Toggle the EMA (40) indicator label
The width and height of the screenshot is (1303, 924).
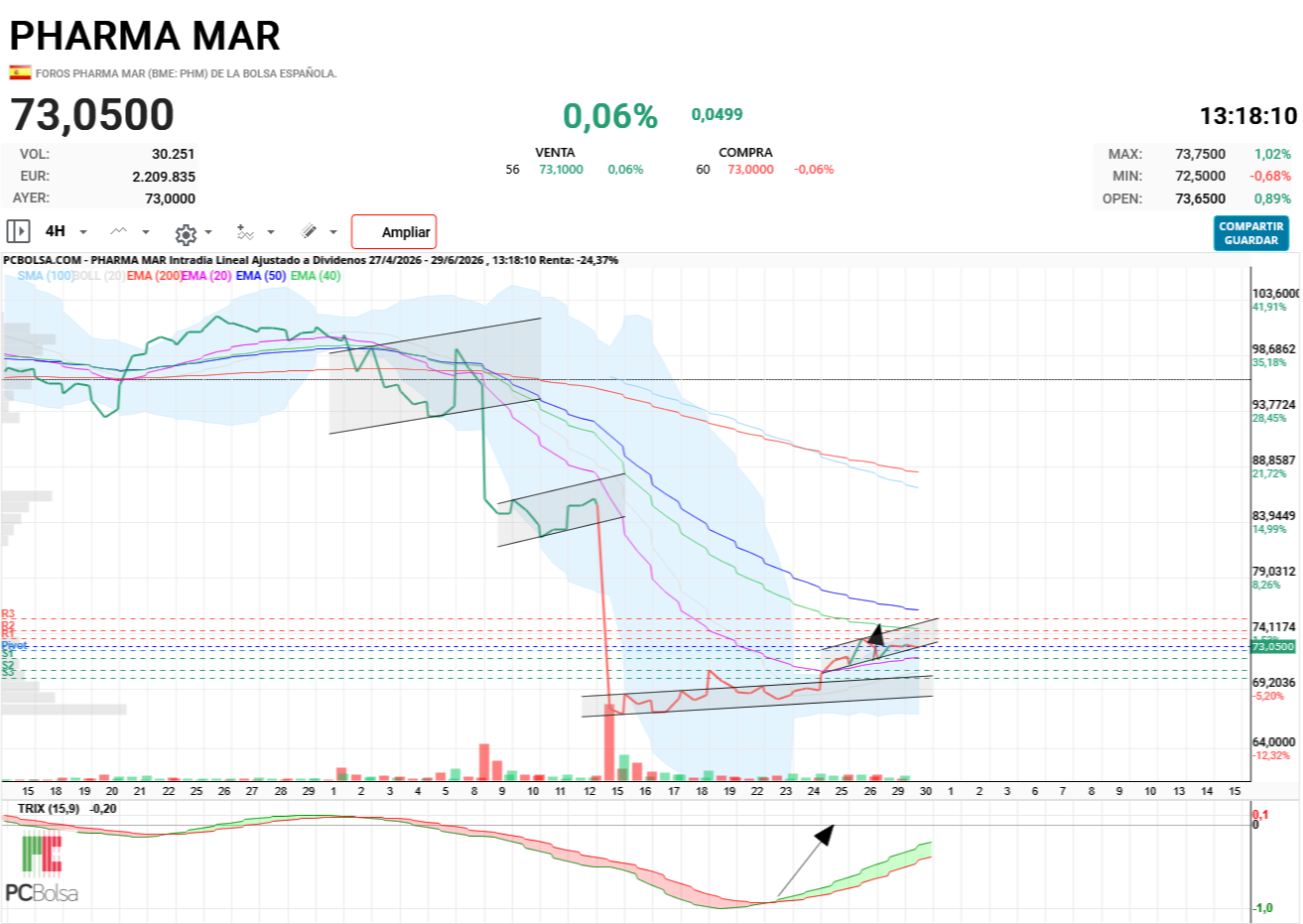point(316,276)
